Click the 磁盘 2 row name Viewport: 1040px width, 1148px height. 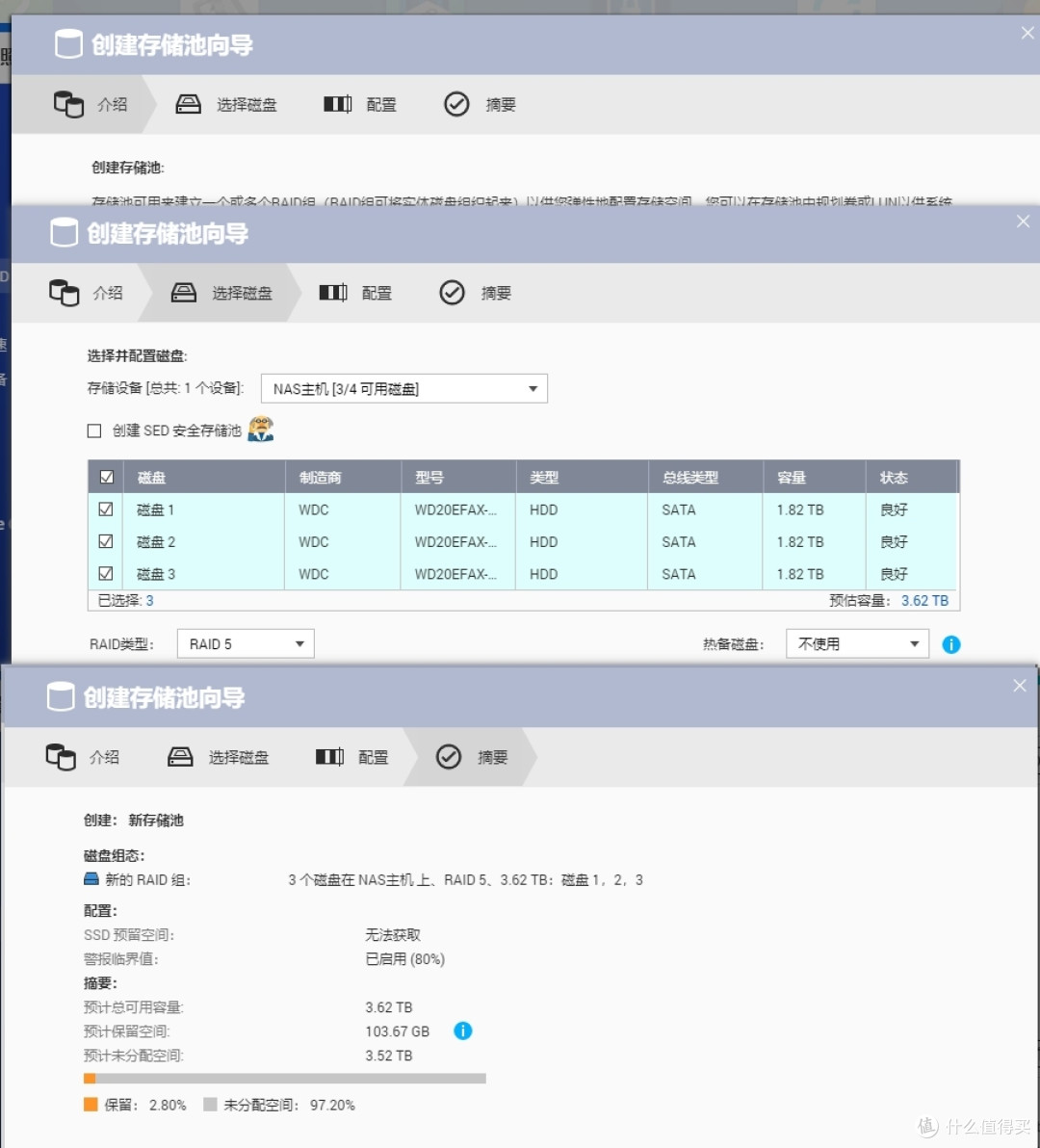156,542
